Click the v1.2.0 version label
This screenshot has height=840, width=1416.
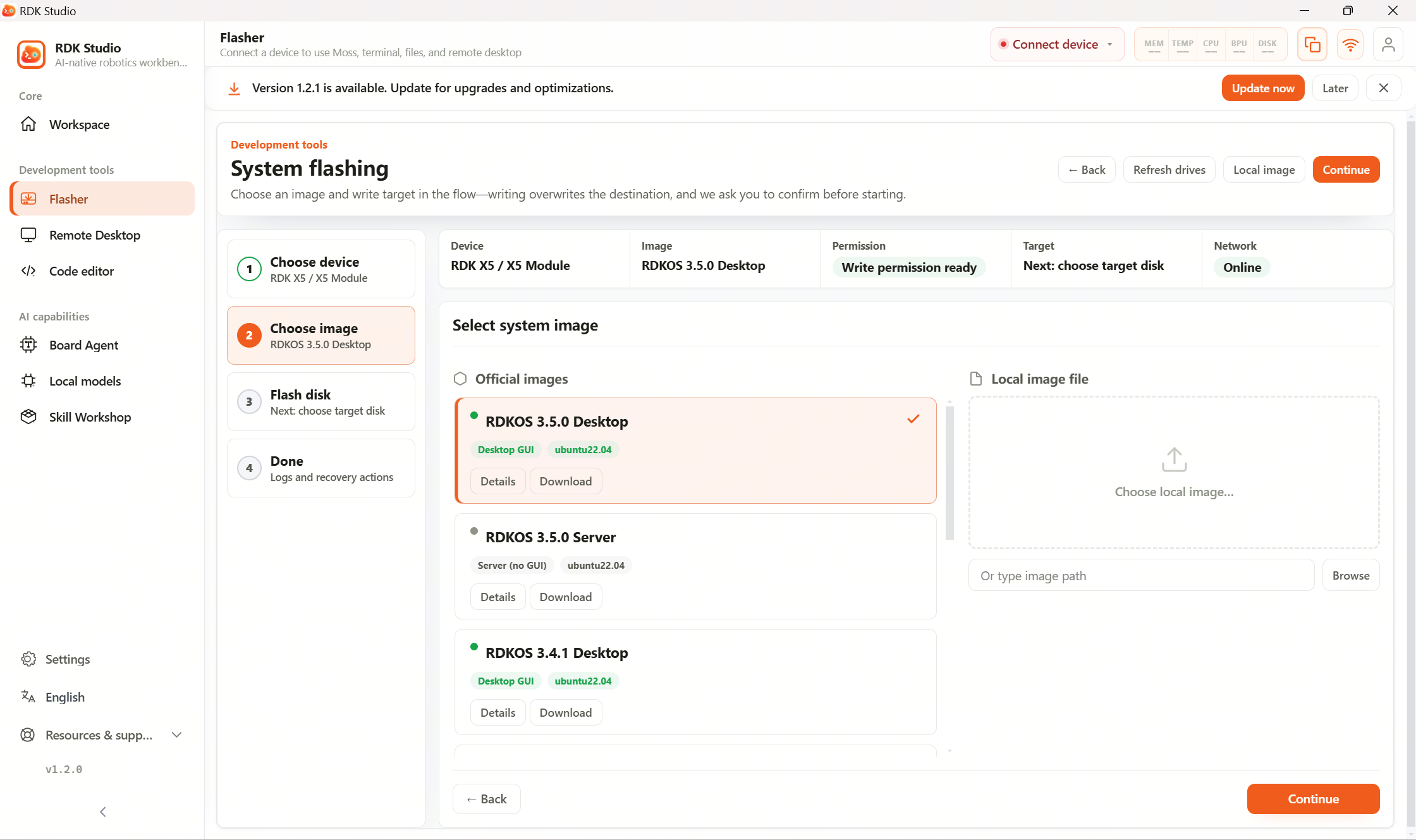click(x=64, y=769)
